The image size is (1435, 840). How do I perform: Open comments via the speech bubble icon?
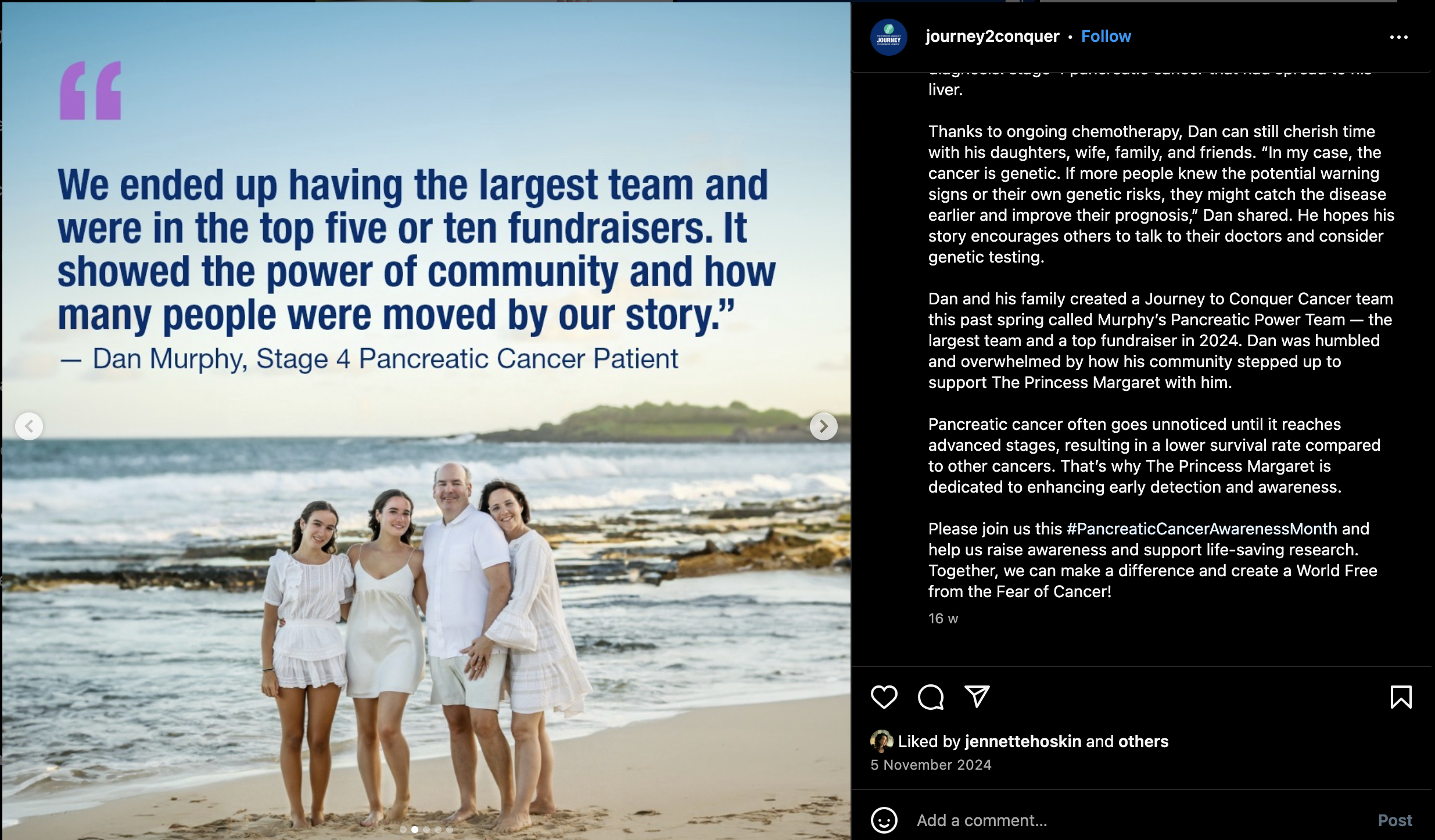(930, 697)
